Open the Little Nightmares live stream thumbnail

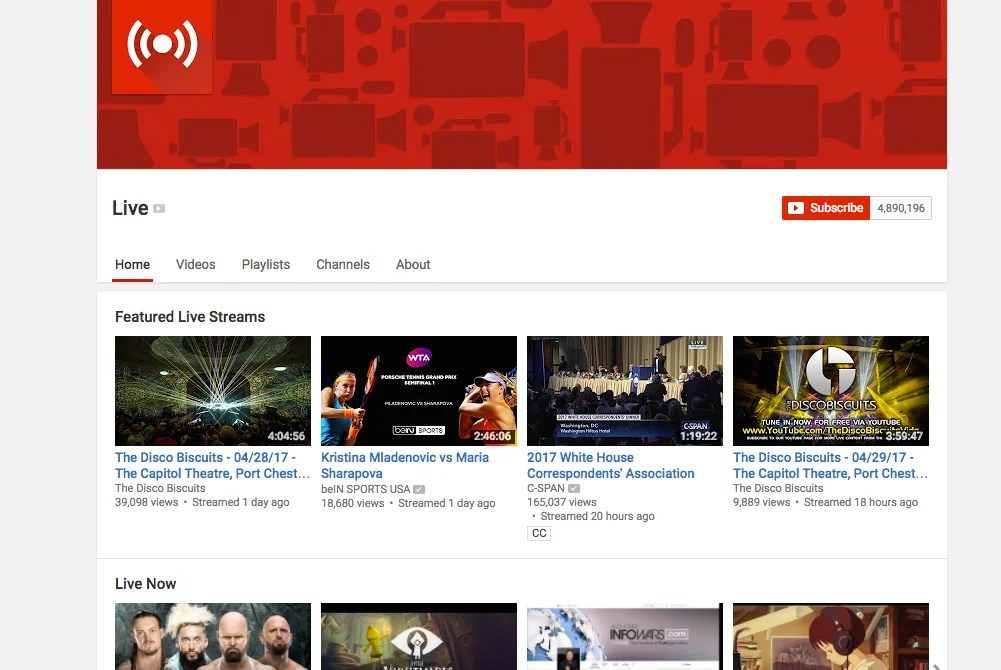(419, 636)
